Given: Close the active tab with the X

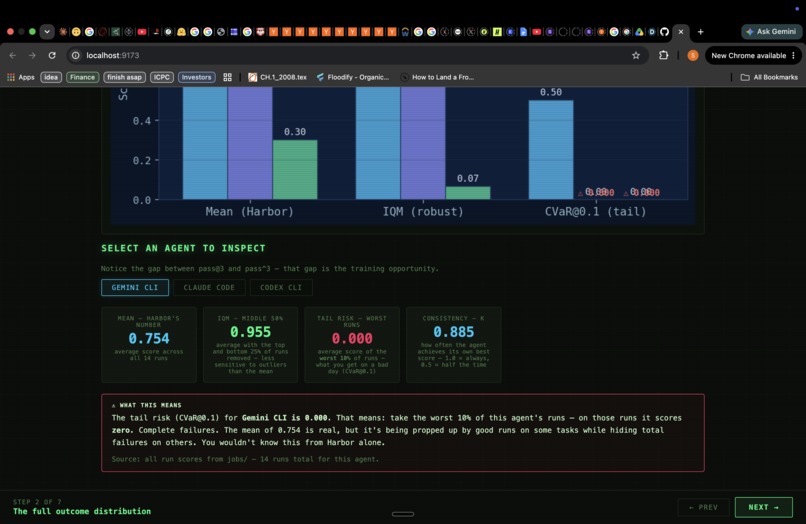Looking at the screenshot, I should coord(681,32).
